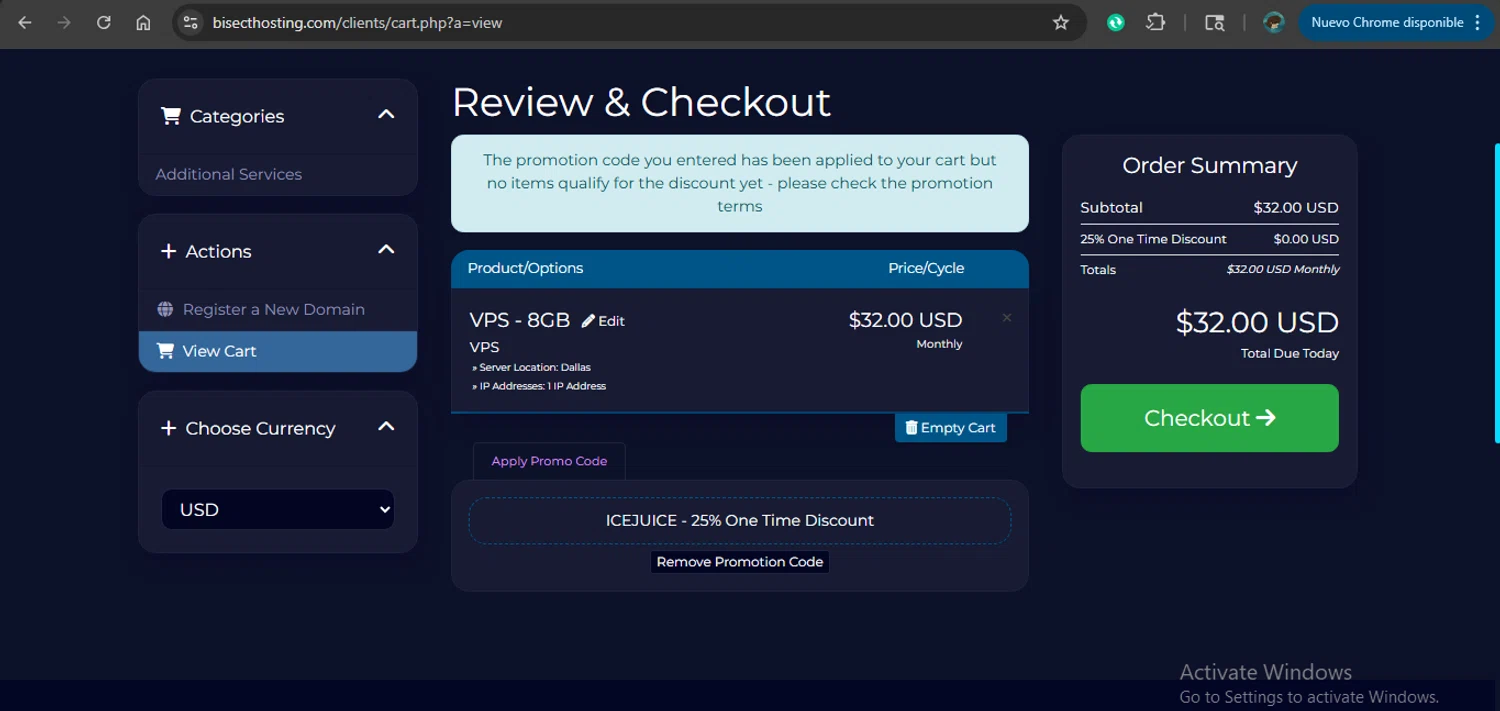Click the Product/Options column header
The height and width of the screenshot is (711, 1500).
pyautogui.click(x=525, y=268)
